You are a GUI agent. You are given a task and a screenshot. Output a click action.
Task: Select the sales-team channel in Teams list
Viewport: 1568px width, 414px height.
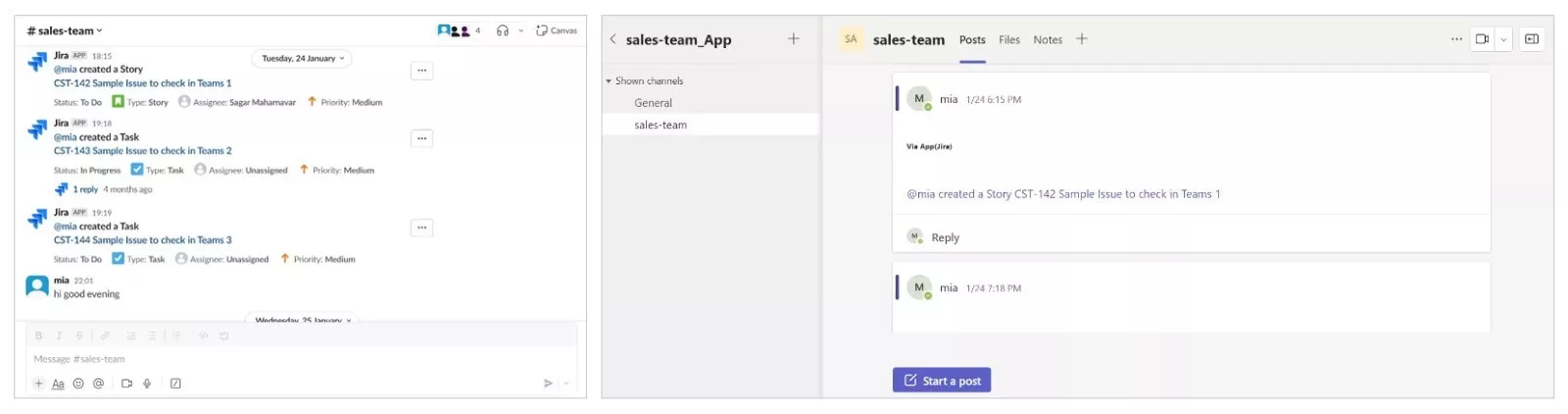[x=710, y=126]
